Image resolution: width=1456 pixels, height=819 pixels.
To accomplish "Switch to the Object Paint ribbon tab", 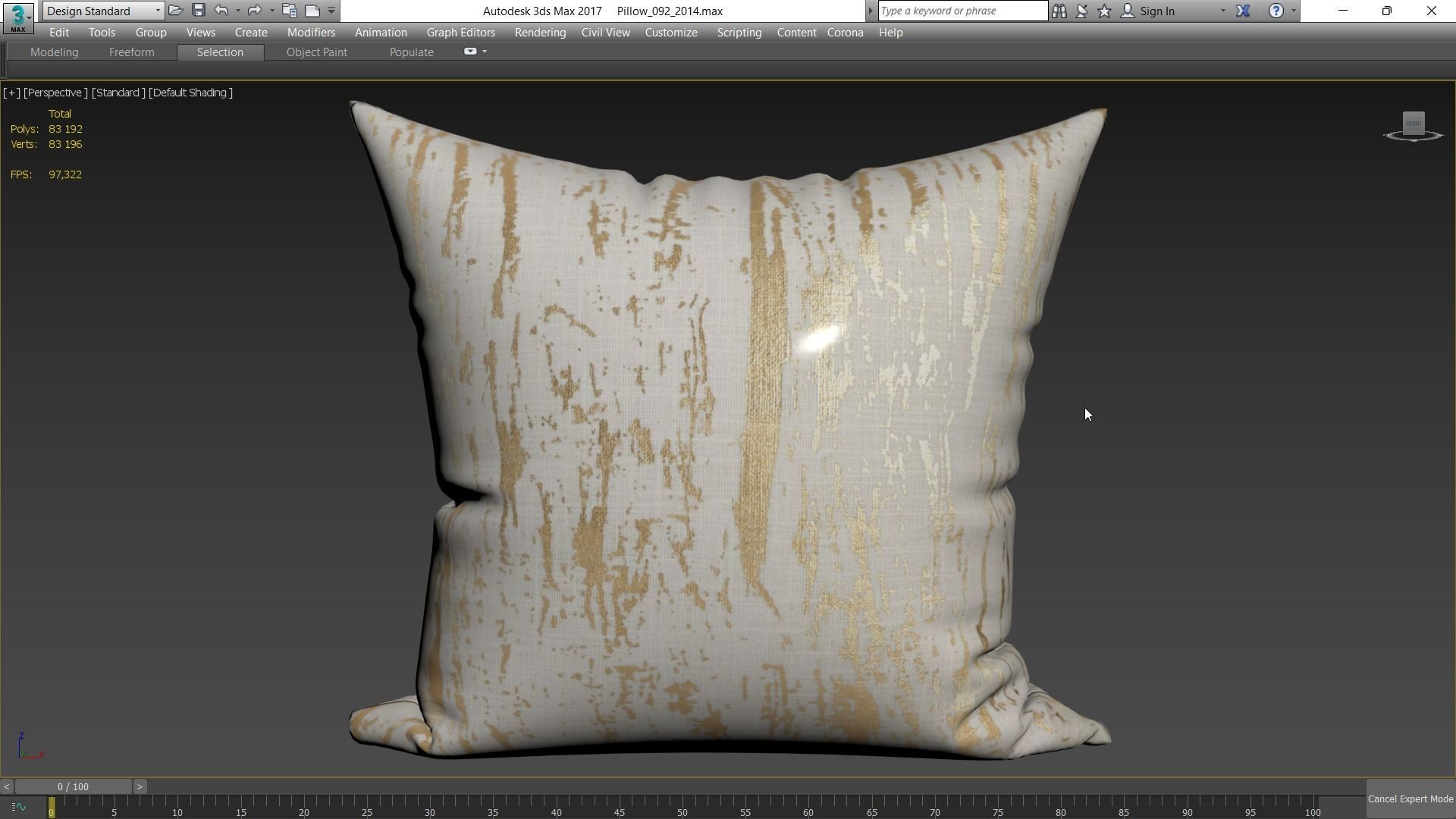I will [317, 52].
